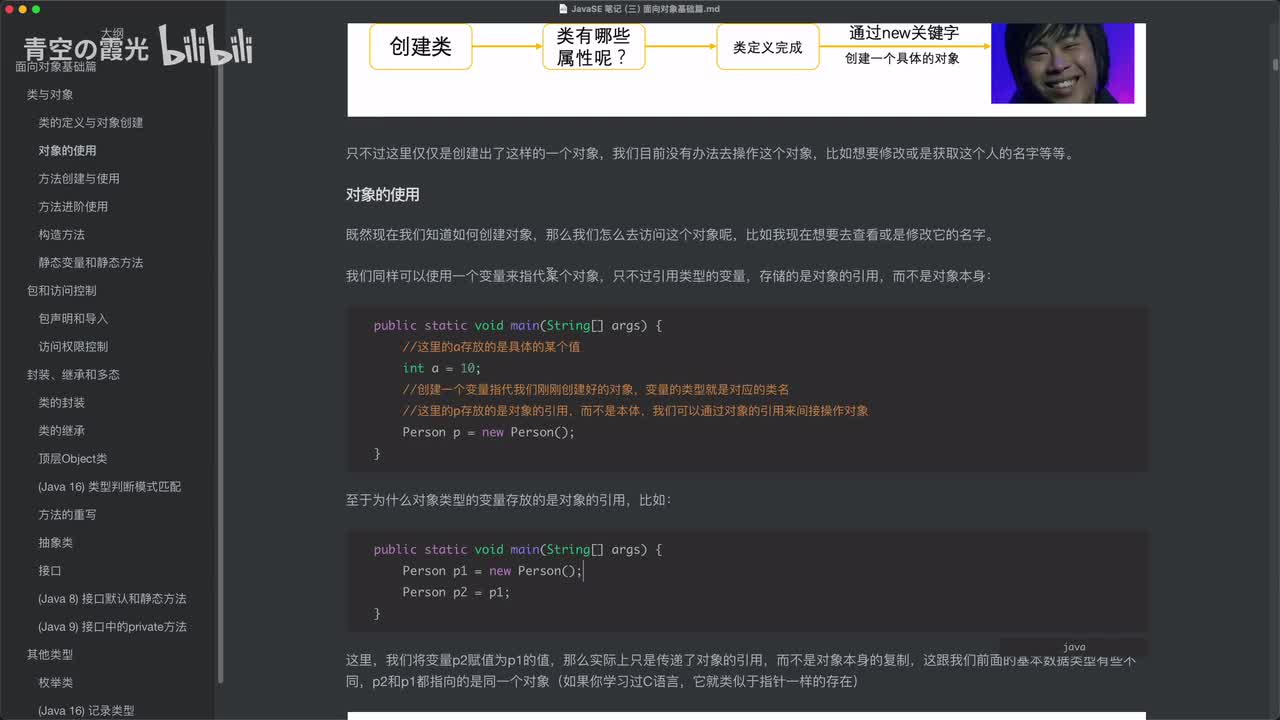
Task: Click the smiling face photo in the diagram
Action: pos(1062,63)
